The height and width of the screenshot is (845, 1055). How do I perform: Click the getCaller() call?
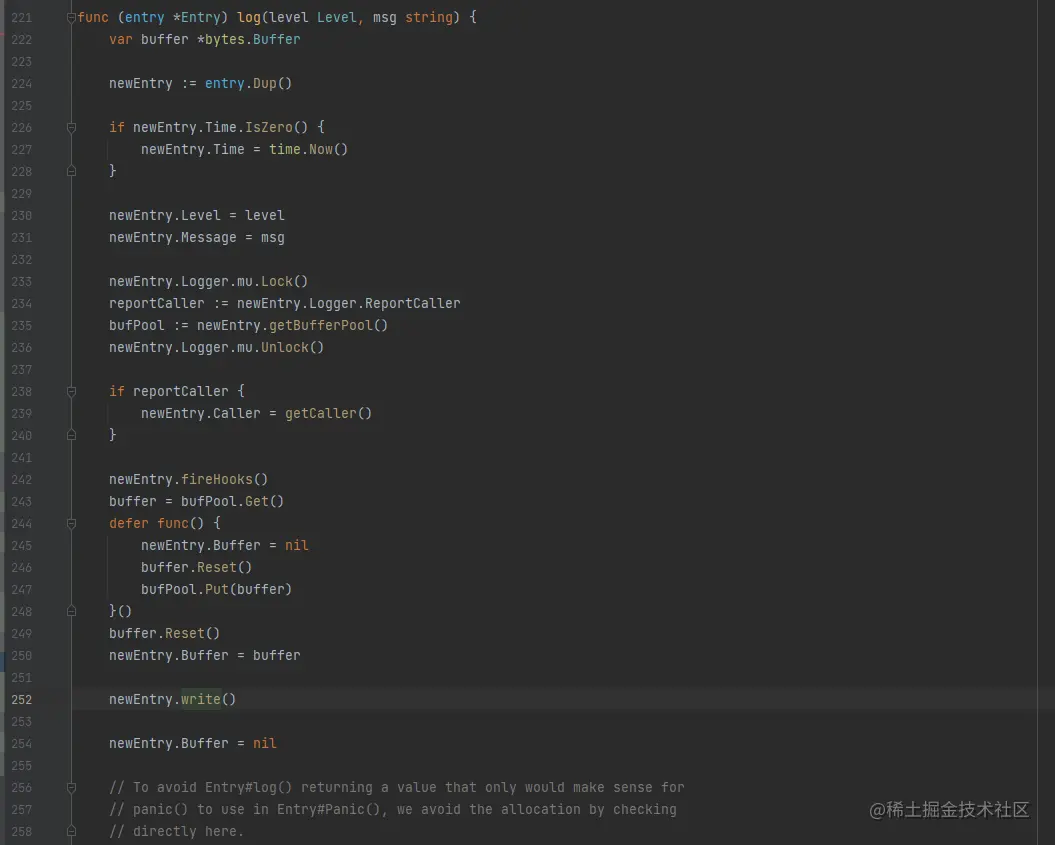tap(328, 413)
